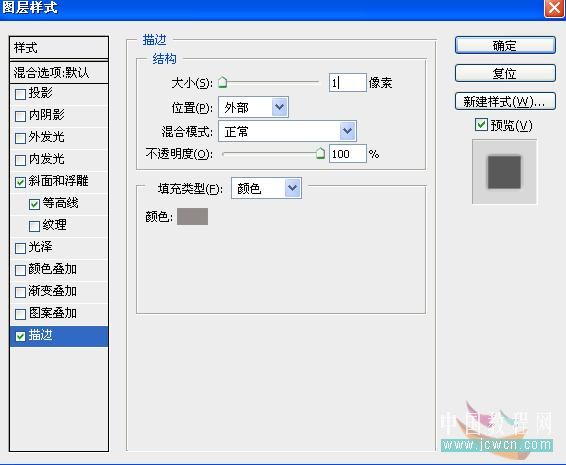Open the 颜色叠加 settings page by label
The width and height of the screenshot is (566, 465).
pyautogui.click(x=53, y=269)
